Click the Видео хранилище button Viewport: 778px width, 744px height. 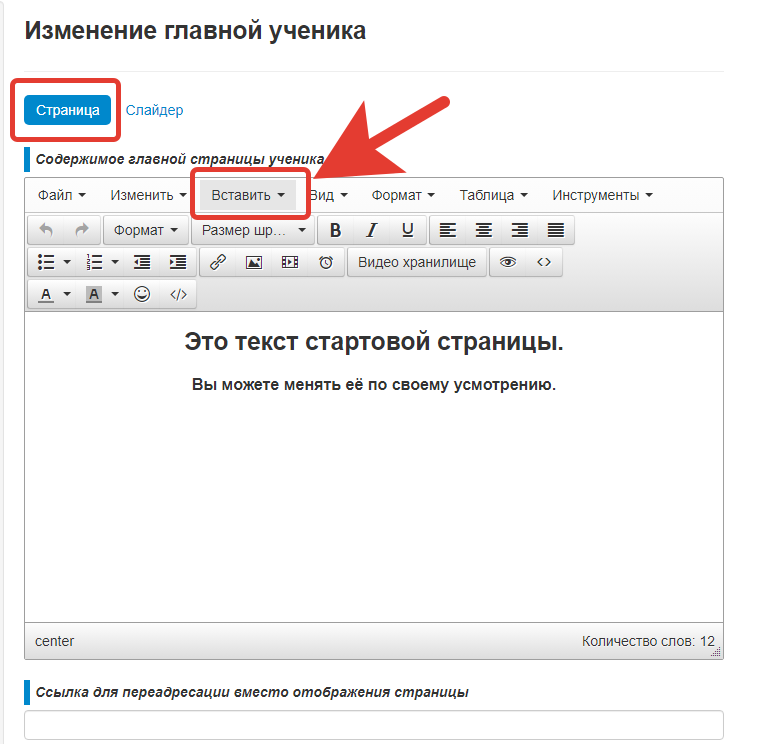pos(418,262)
